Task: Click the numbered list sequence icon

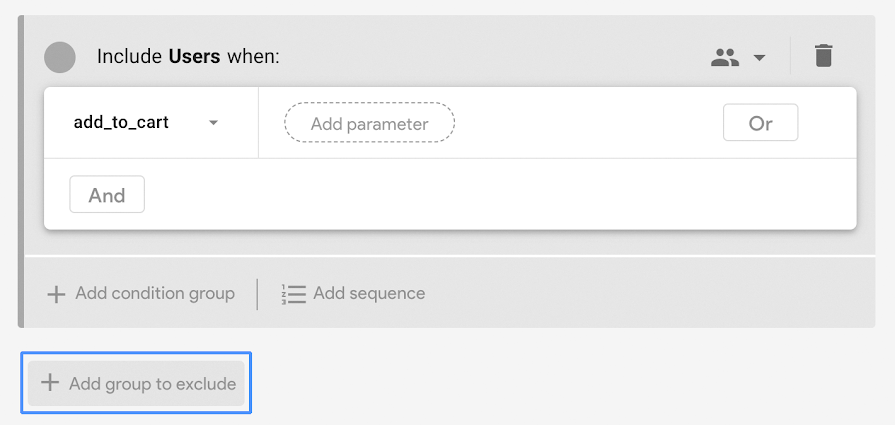Action: 293,294
